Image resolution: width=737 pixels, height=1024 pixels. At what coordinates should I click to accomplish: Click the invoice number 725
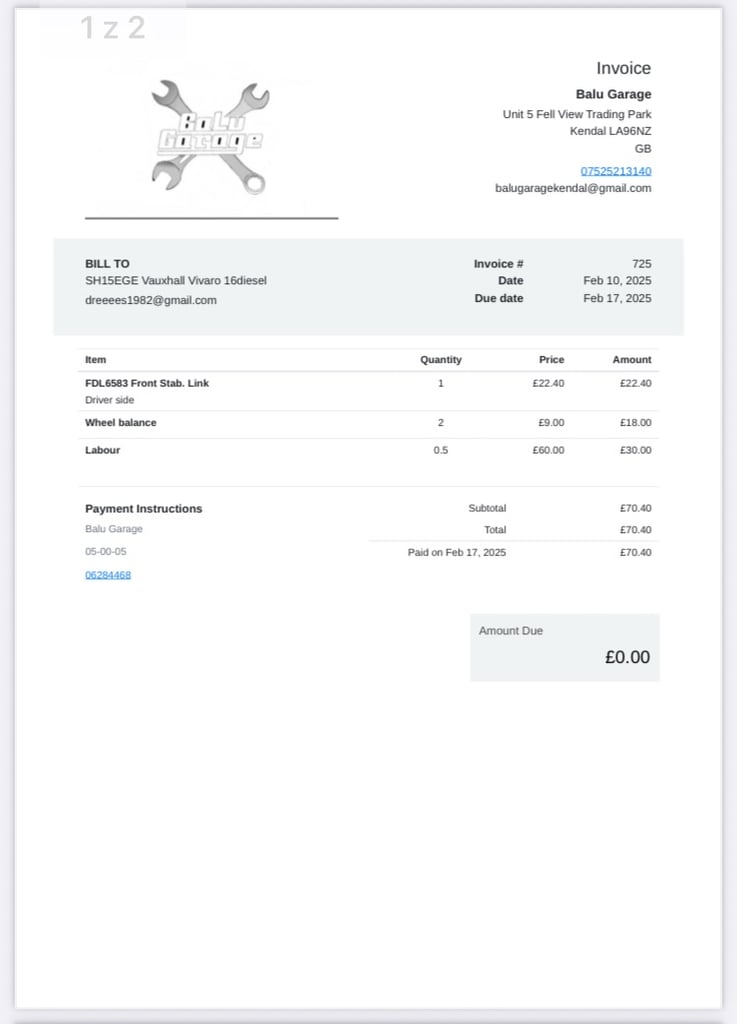click(x=642, y=264)
